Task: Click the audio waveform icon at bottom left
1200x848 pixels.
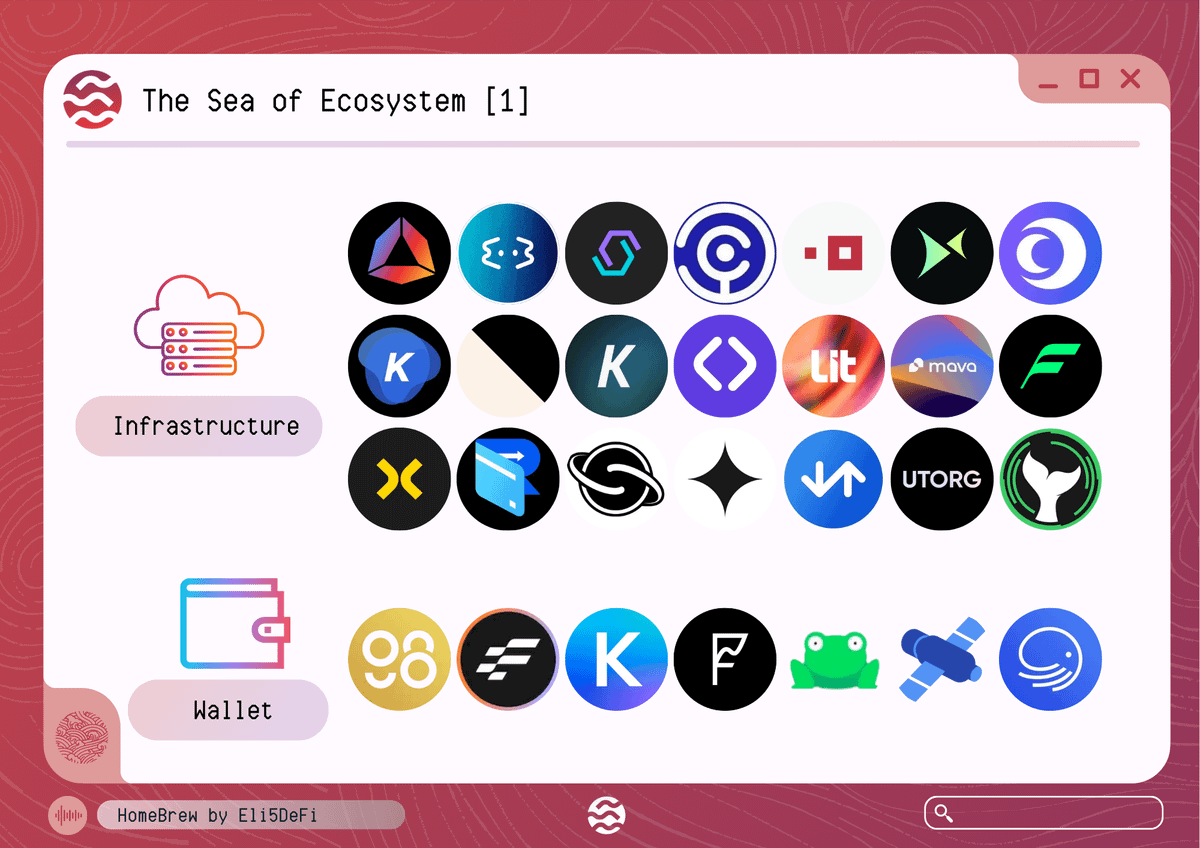Action: (x=68, y=815)
